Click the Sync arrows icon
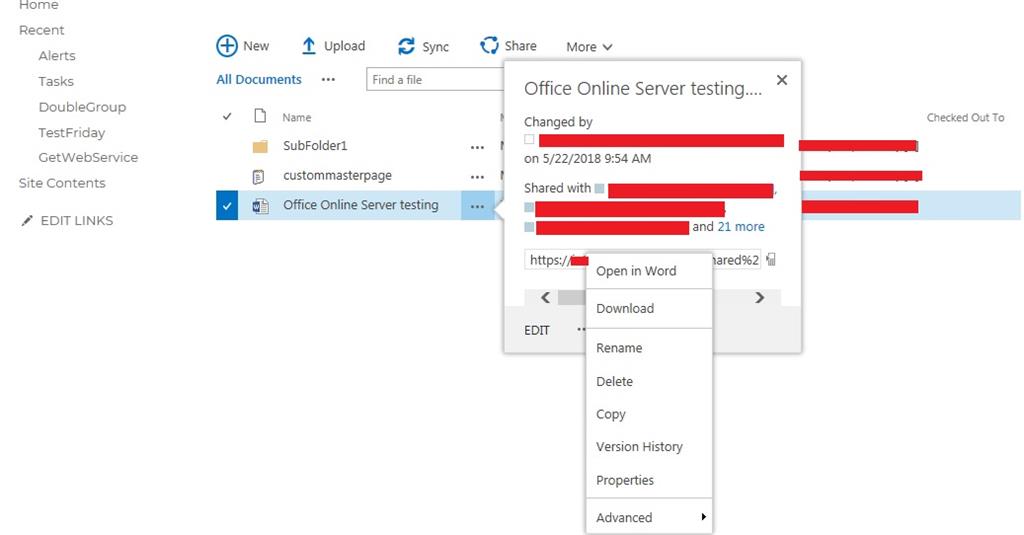Viewport: 1024px width, 535px height. pos(406,46)
